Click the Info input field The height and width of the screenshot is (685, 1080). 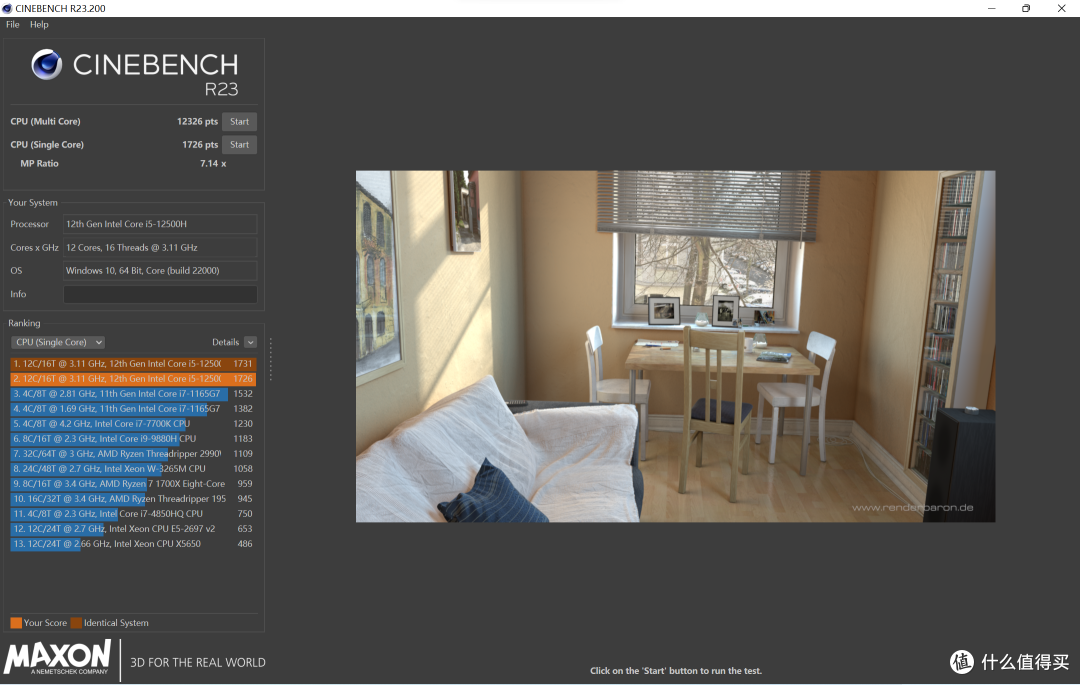(x=160, y=294)
